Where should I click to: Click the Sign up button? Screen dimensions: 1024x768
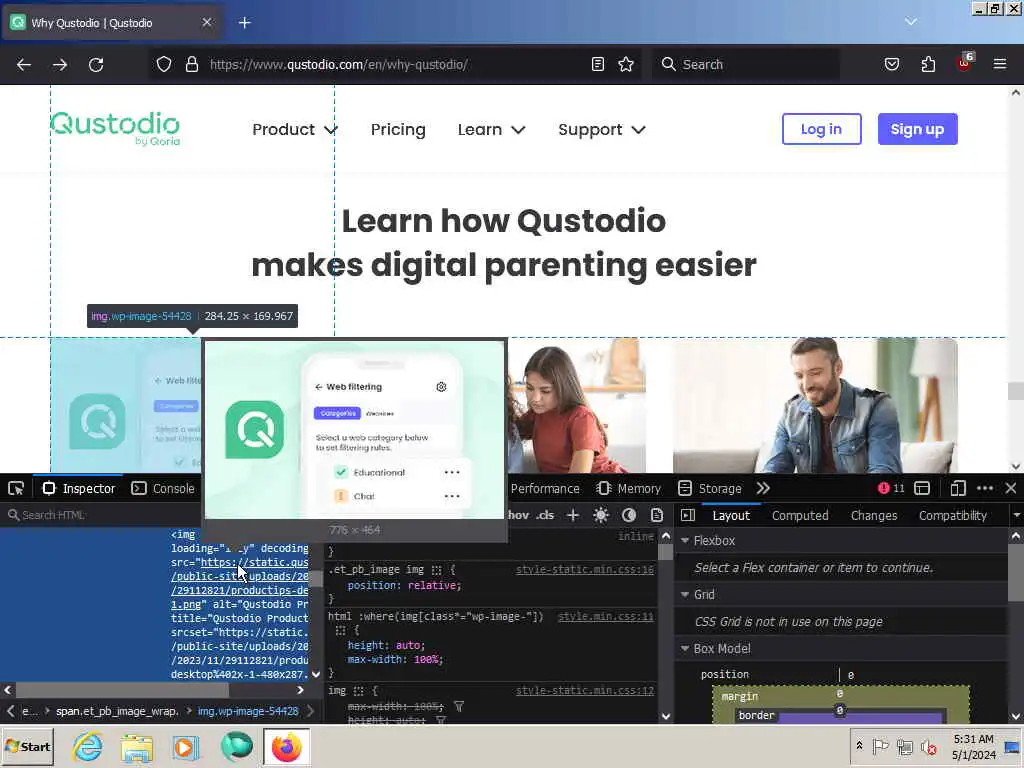(x=918, y=129)
